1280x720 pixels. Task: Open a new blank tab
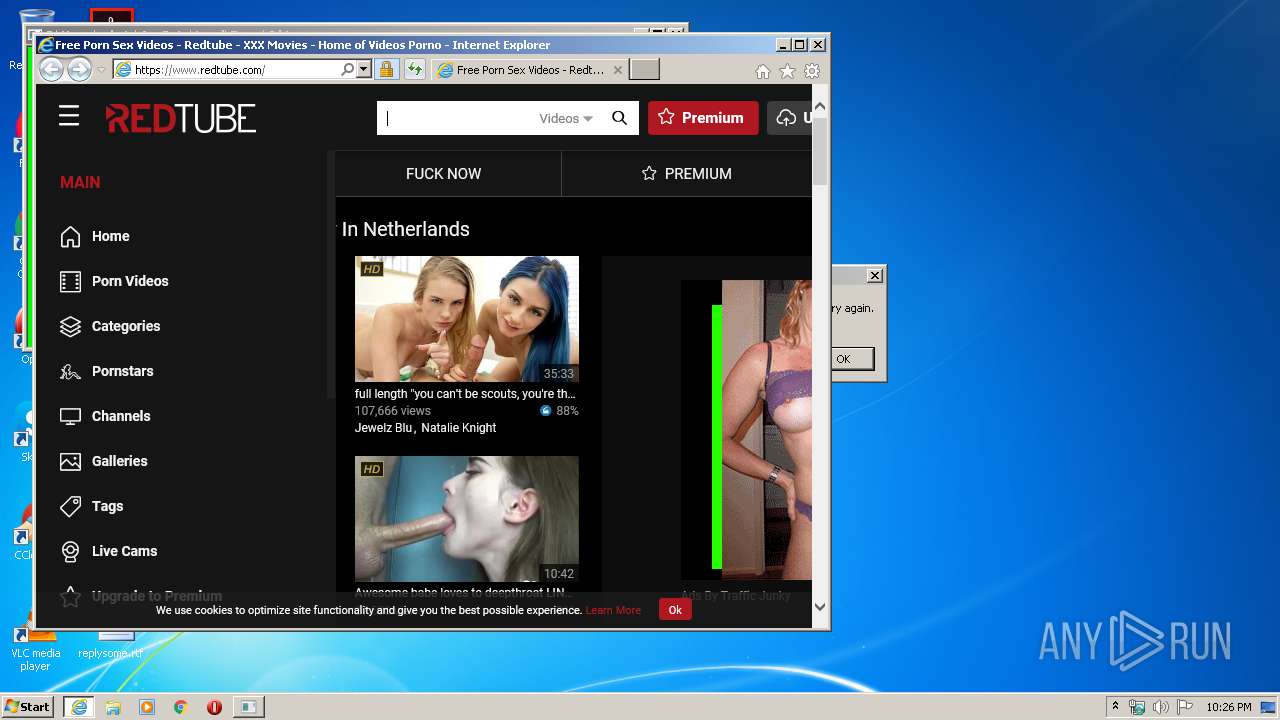[x=644, y=70]
